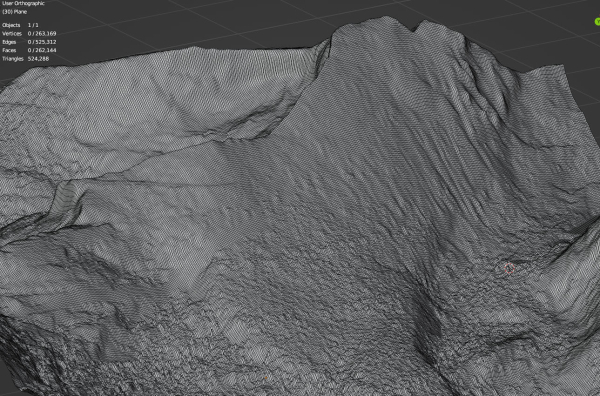600x396 pixels.
Task: Click the Faces 0/262,144 statistic
Action: point(29,50)
